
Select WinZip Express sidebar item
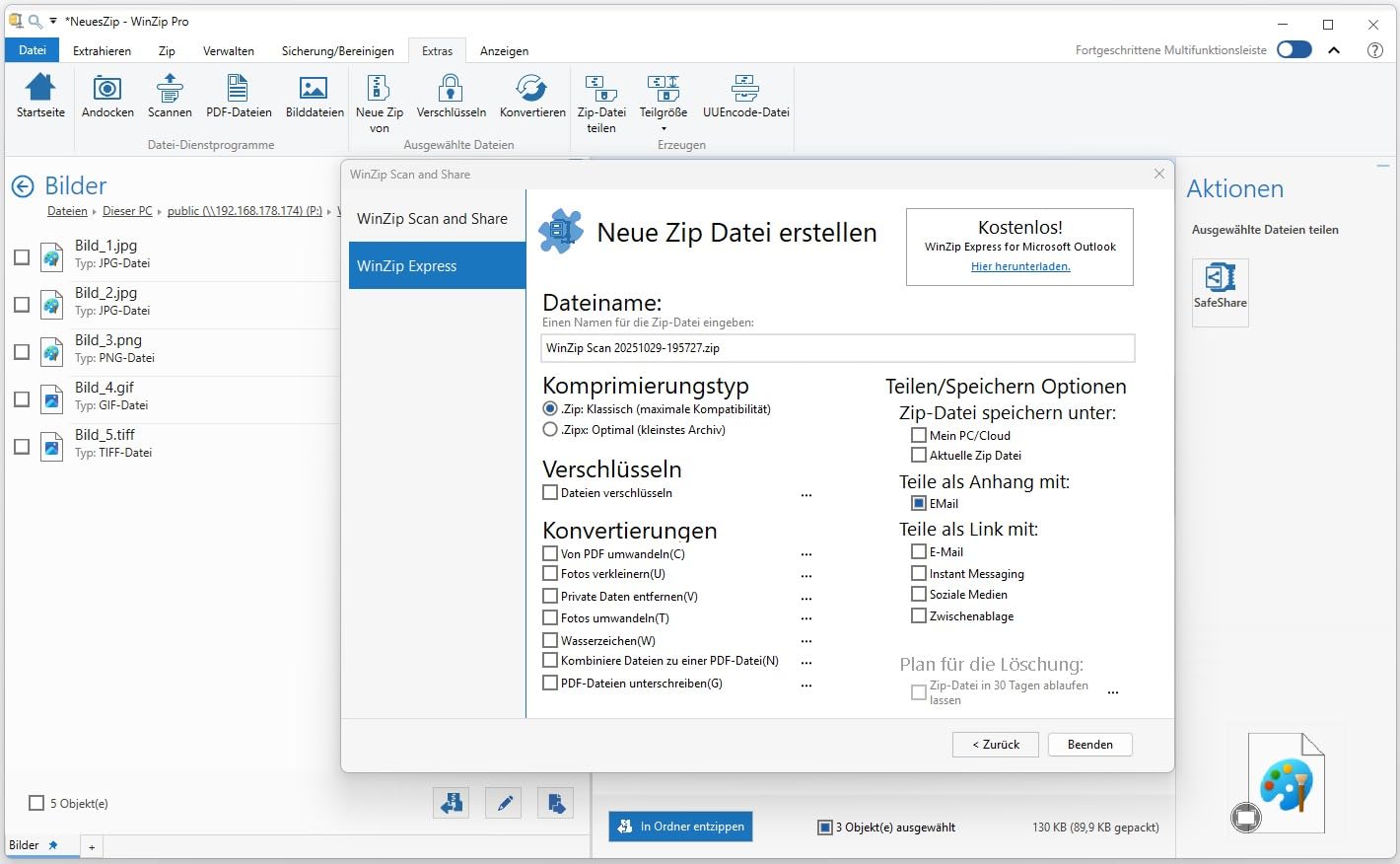pos(437,266)
